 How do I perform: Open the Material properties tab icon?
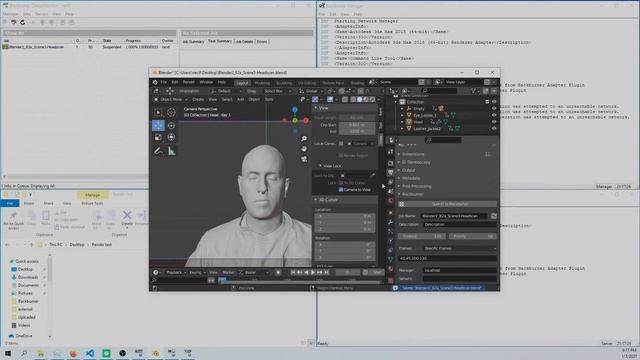[391, 269]
